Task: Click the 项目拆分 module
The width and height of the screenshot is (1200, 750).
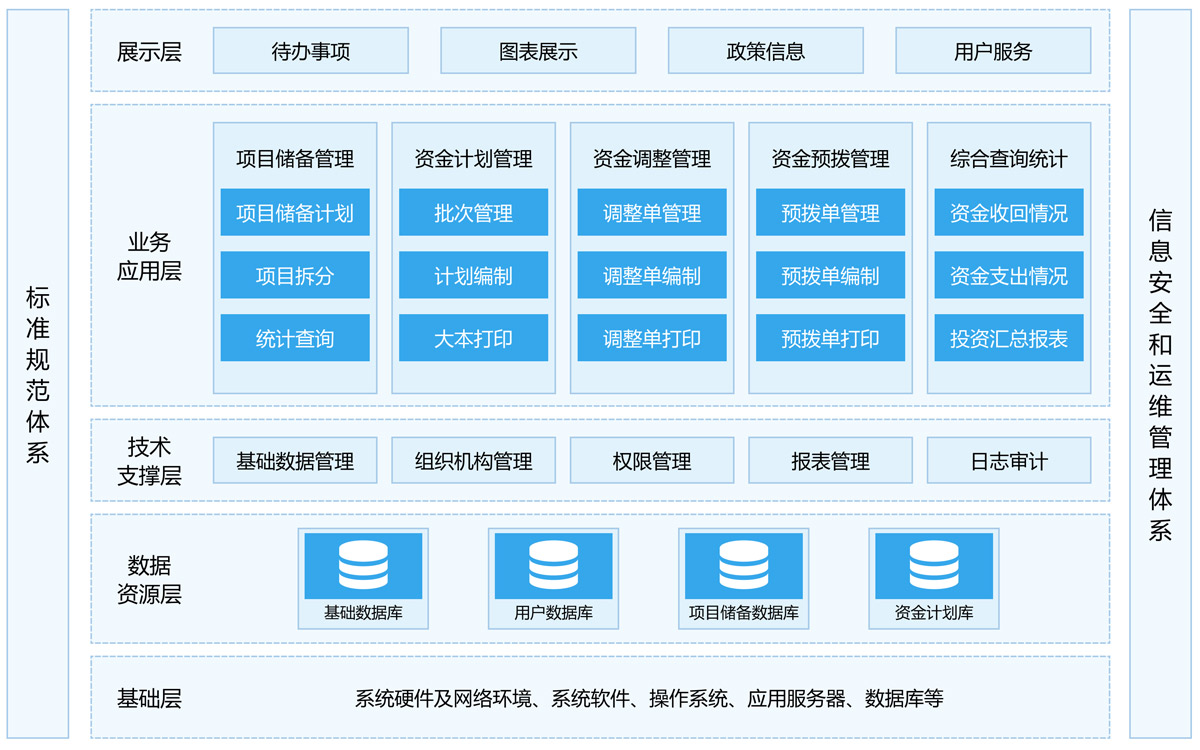Action: (x=295, y=276)
